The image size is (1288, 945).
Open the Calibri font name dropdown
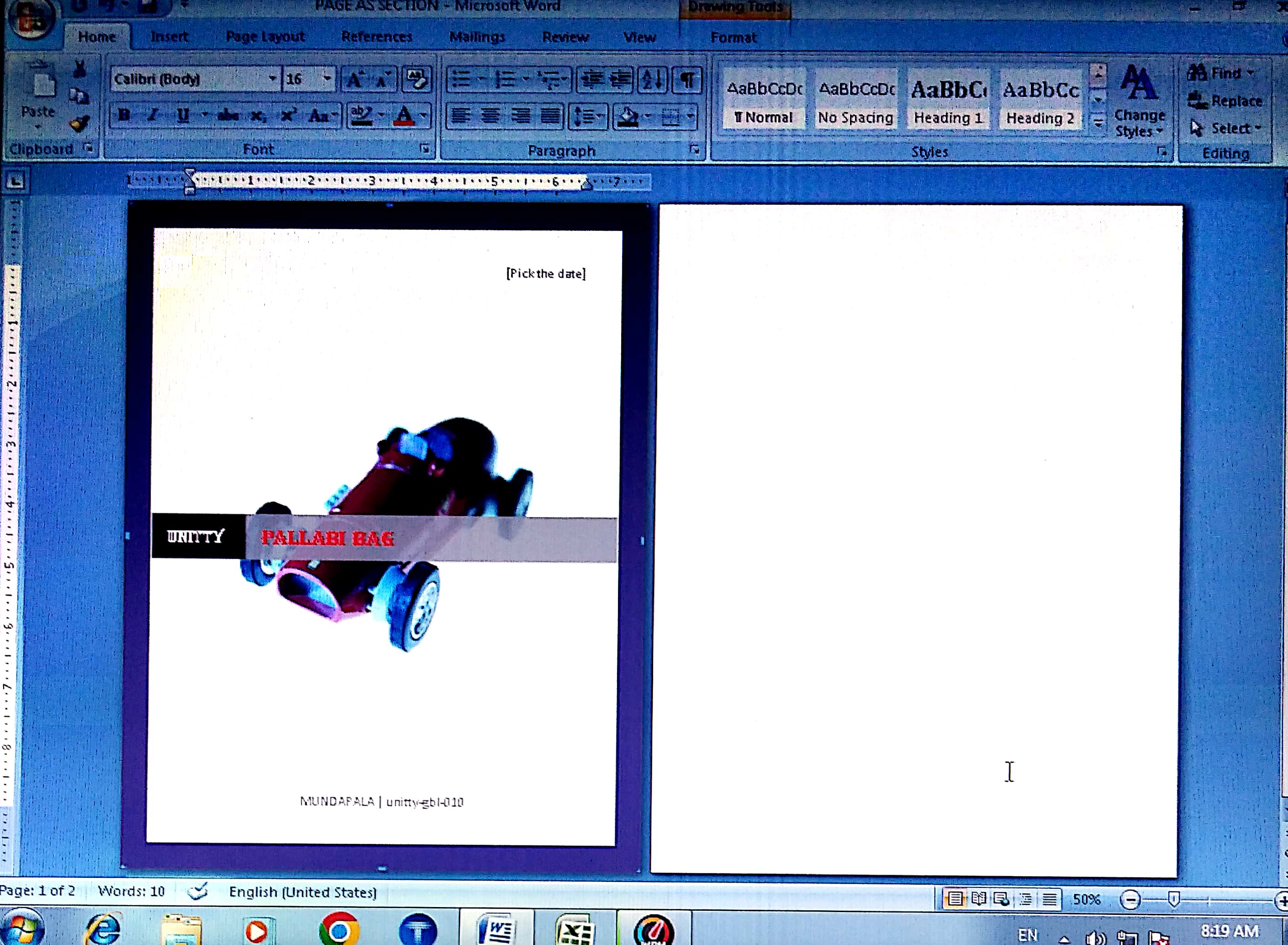(272, 78)
